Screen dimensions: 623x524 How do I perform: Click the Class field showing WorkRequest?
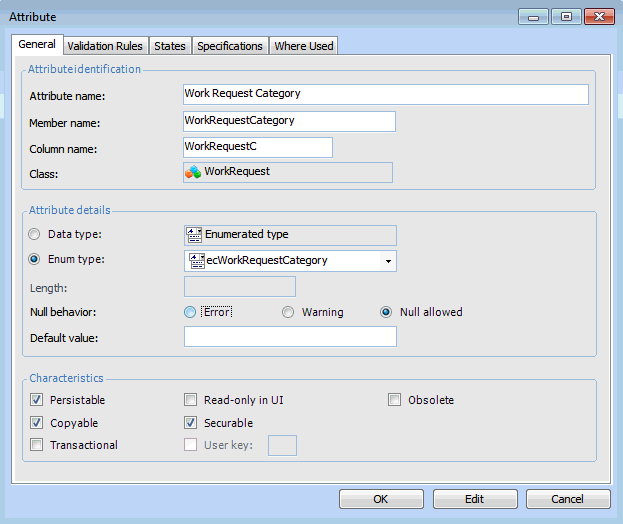[288, 172]
